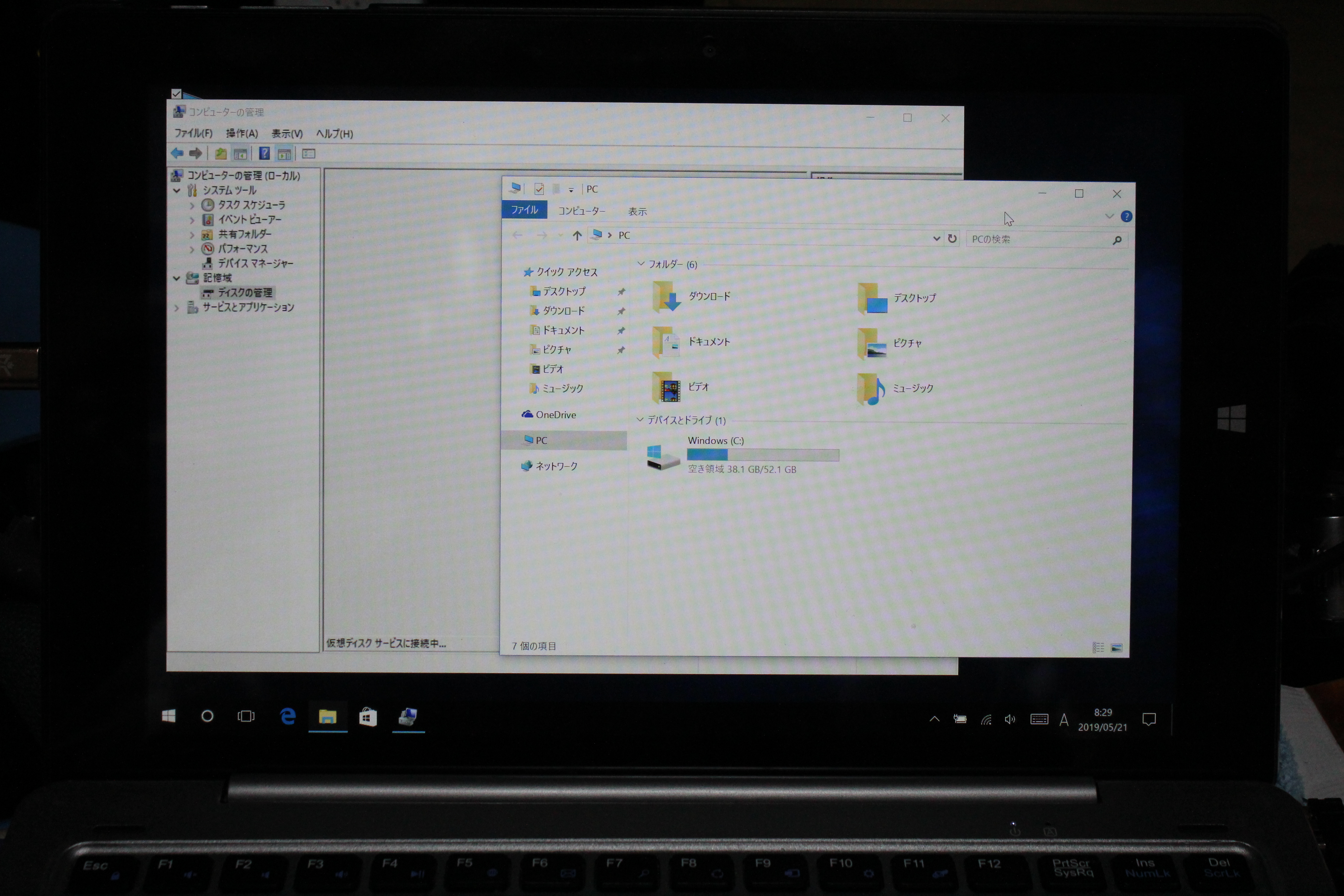Click the Help icon in management toolbar
Image resolution: width=1344 pixels, height=896 pixels.
[x=264, y=153]
